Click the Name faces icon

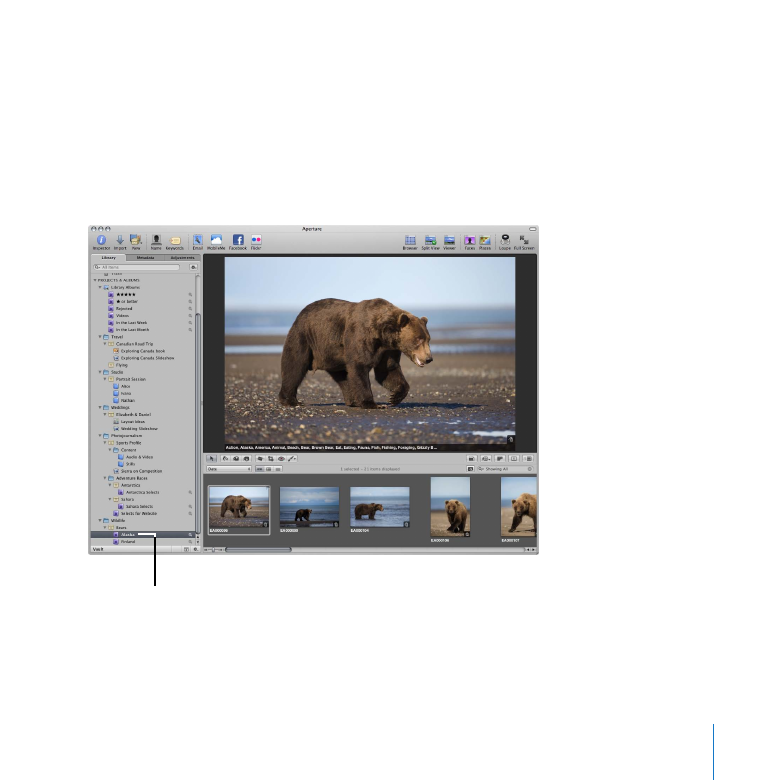coord(156,240)
